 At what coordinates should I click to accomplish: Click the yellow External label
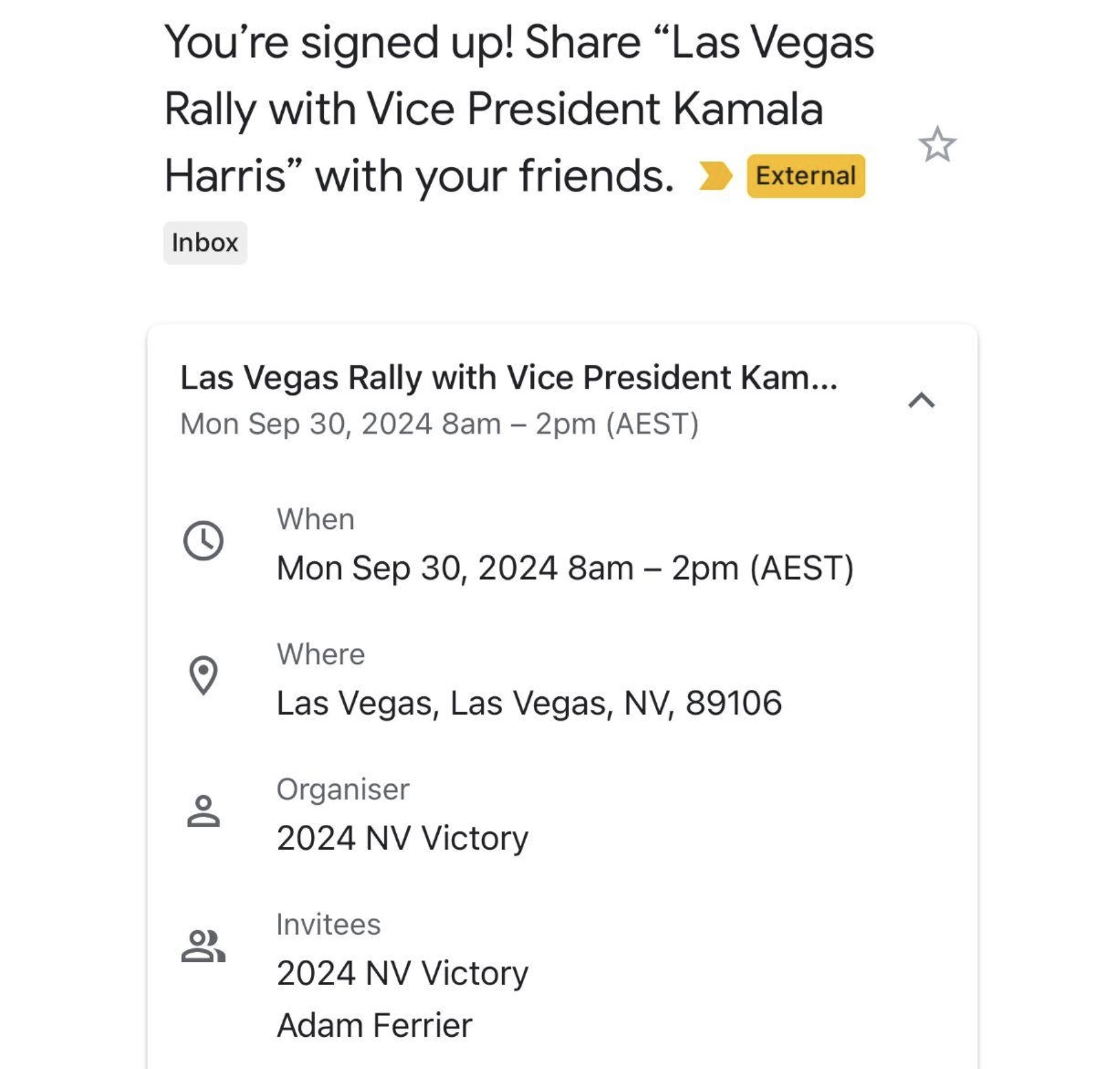[805, 176]
